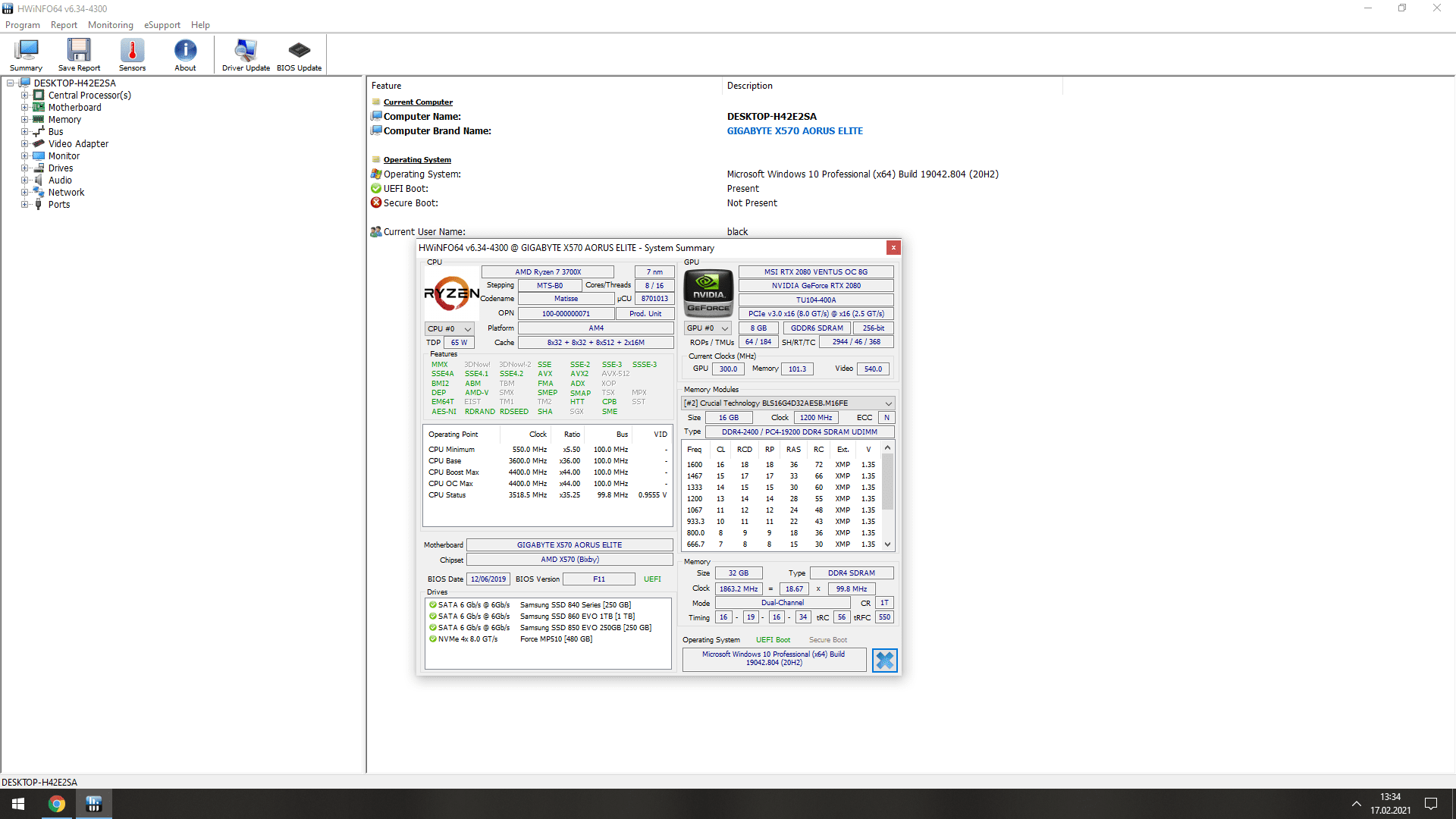Open the Summary toolbar icon

(26, 55)
